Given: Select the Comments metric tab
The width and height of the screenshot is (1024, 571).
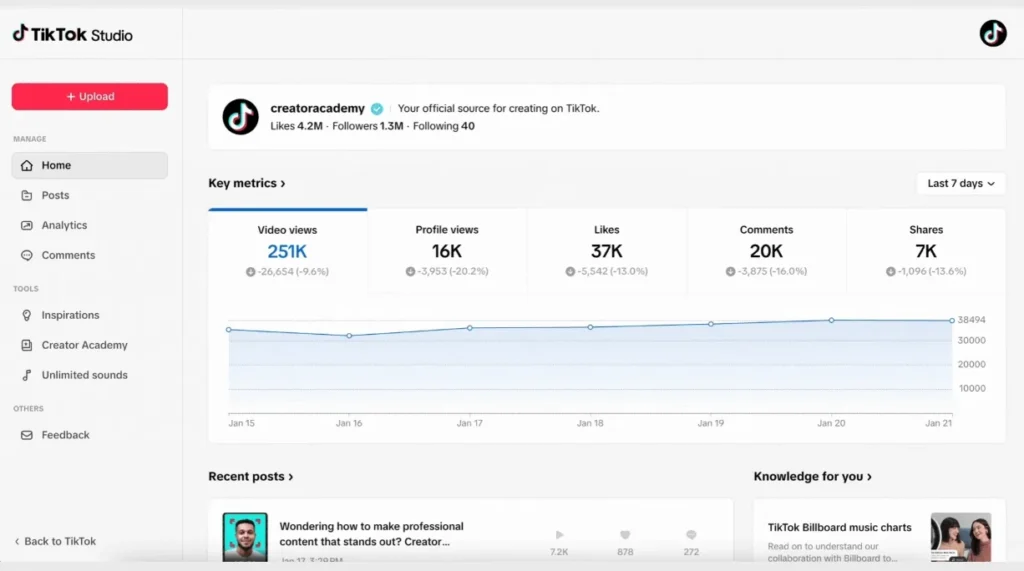Looking at the screenshot, I should tap(766, 251).
